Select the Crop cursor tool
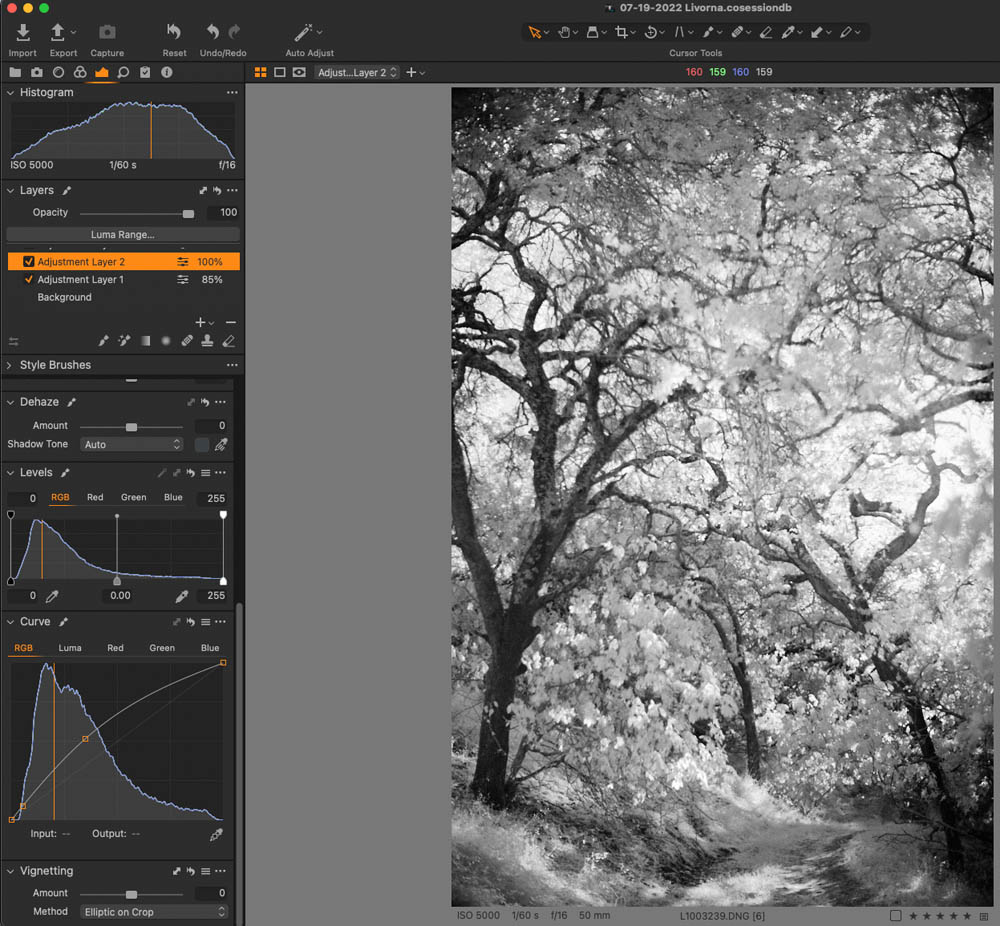The width and height of the screenshot is (1000, 926). click(x=621, y=32)
